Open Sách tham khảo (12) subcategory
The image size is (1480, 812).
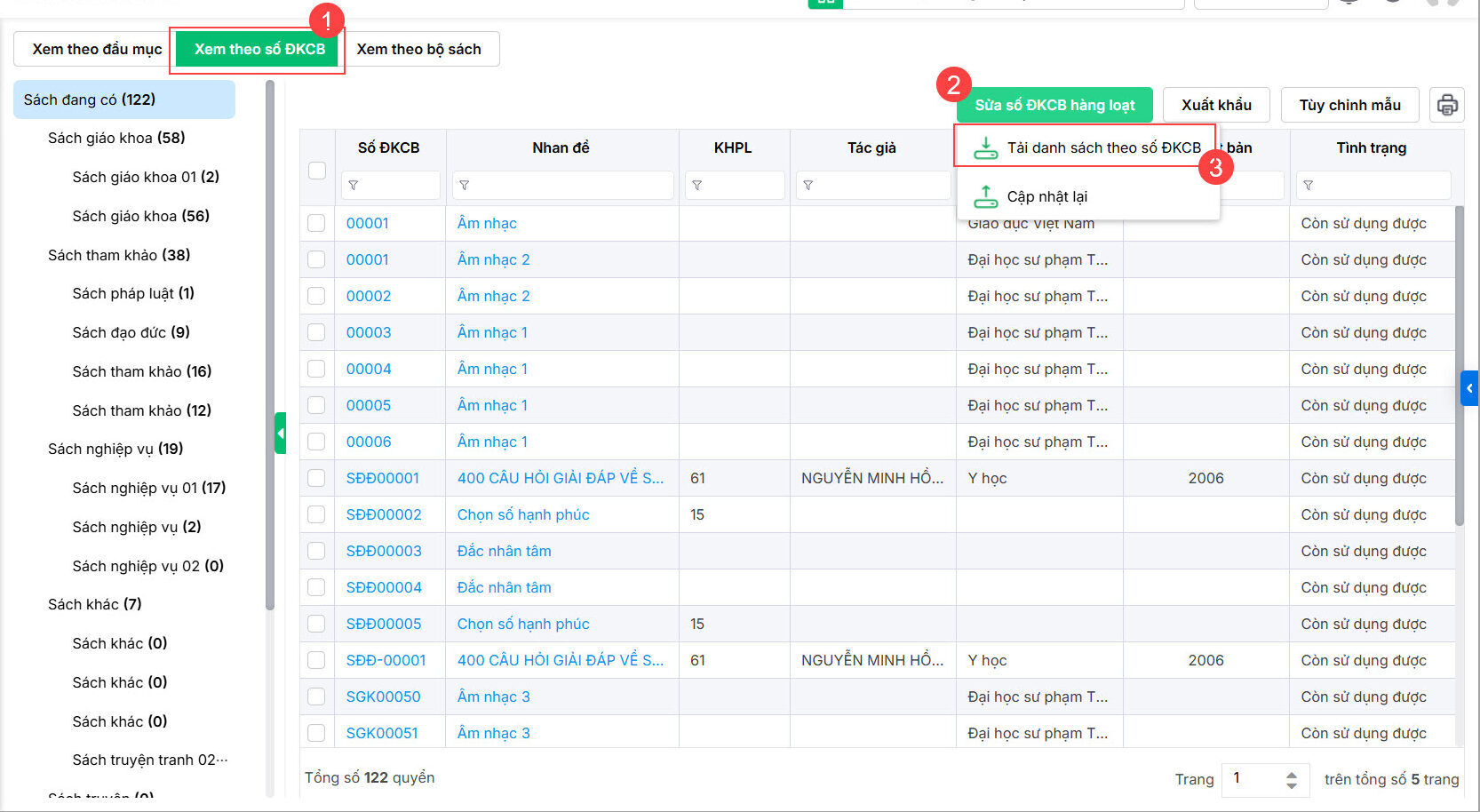pyautogui.click(x=142, y=410)
